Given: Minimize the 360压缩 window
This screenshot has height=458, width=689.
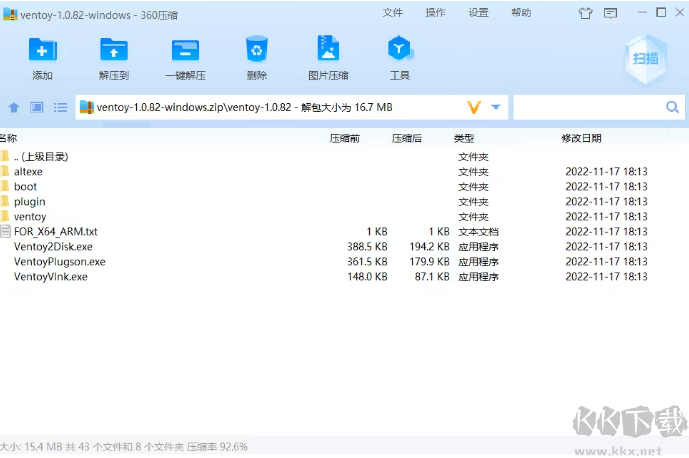Looking at the screenshot, I should [642, 12].
